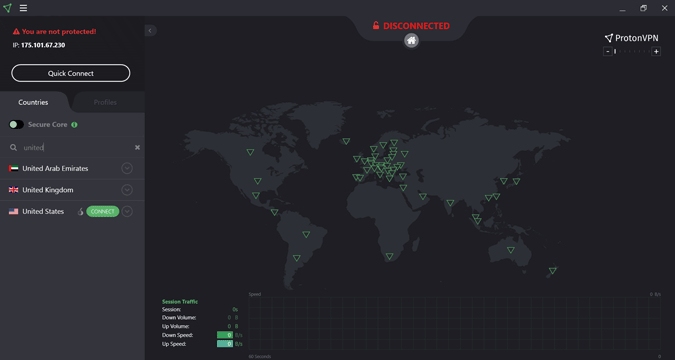This screenshot has height=360, width=675.
Task: Click the 'You are not protected!' warning text
Action: (x=59, y=31)
